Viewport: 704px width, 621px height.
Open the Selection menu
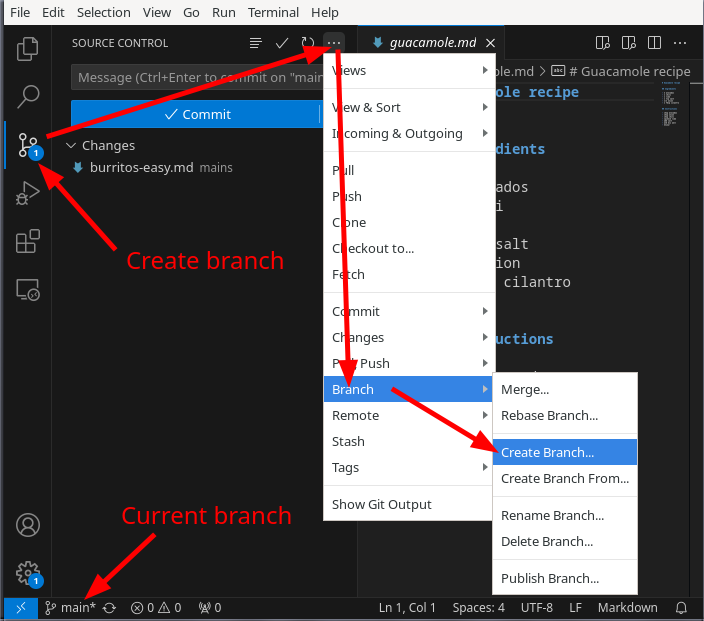(104, 13)
